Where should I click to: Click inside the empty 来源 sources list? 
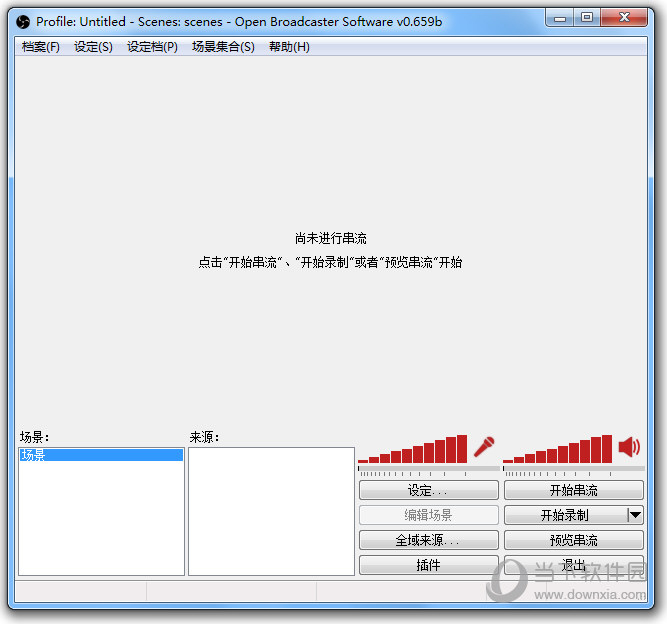pyautogui.click(x=271, y=510)
